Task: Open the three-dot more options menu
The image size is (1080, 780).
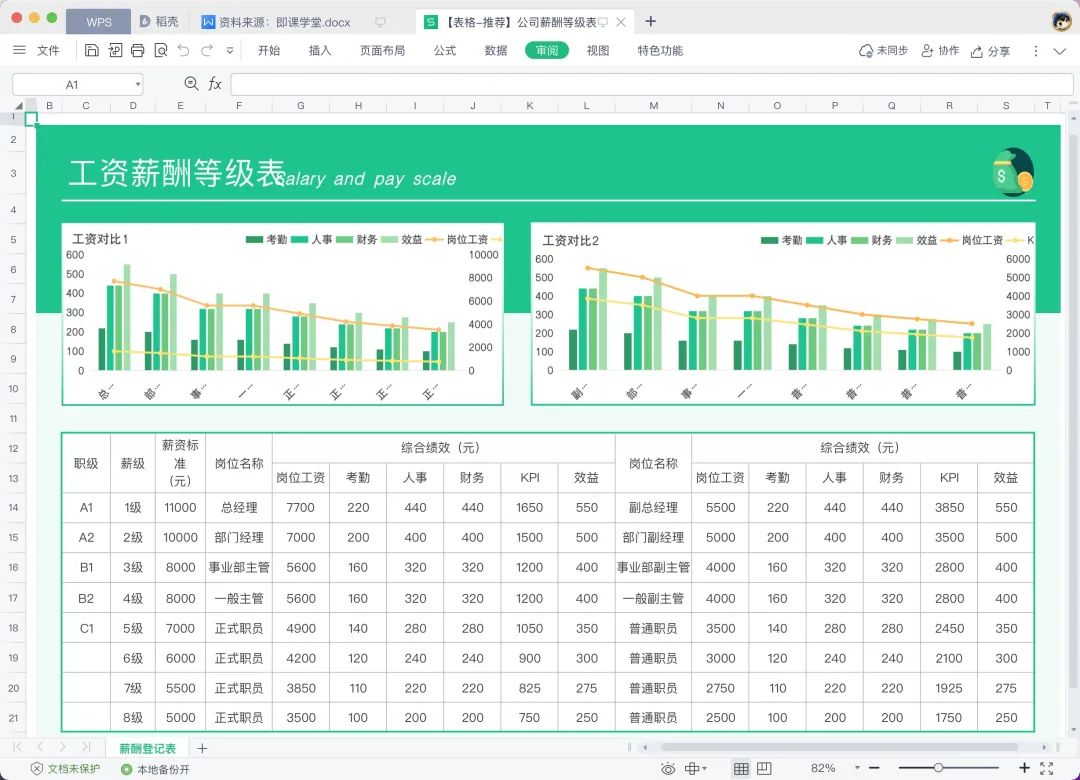Action: tap(1035, 51)
